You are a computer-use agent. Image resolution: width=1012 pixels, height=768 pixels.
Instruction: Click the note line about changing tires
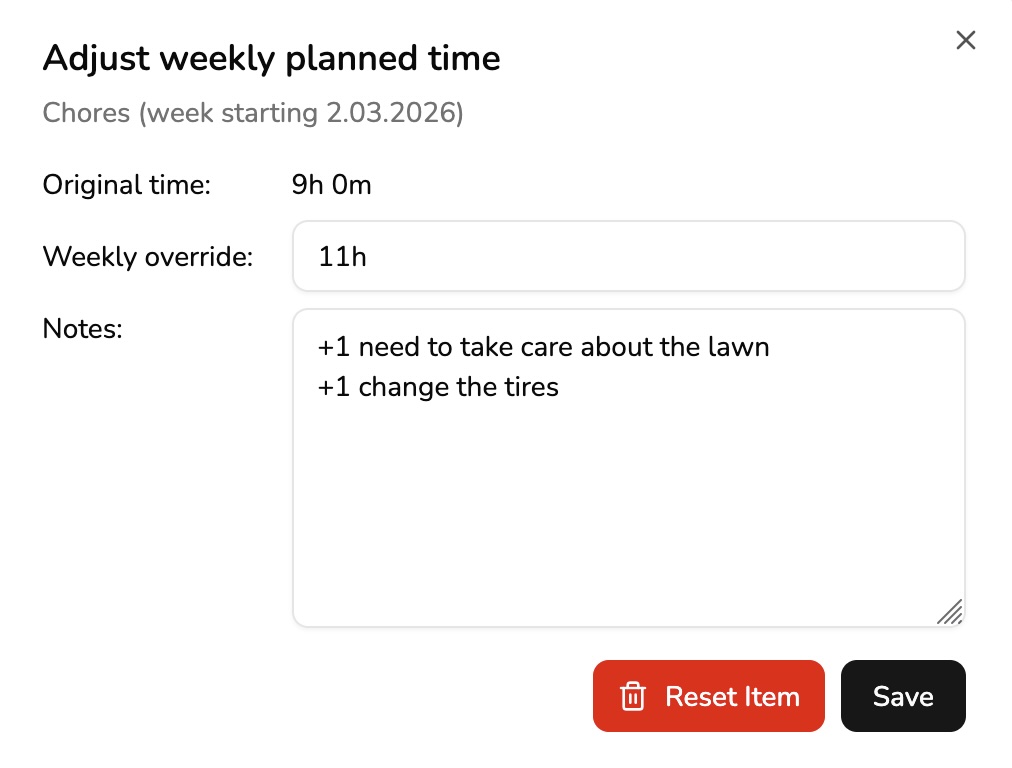[x=437, y=387]
